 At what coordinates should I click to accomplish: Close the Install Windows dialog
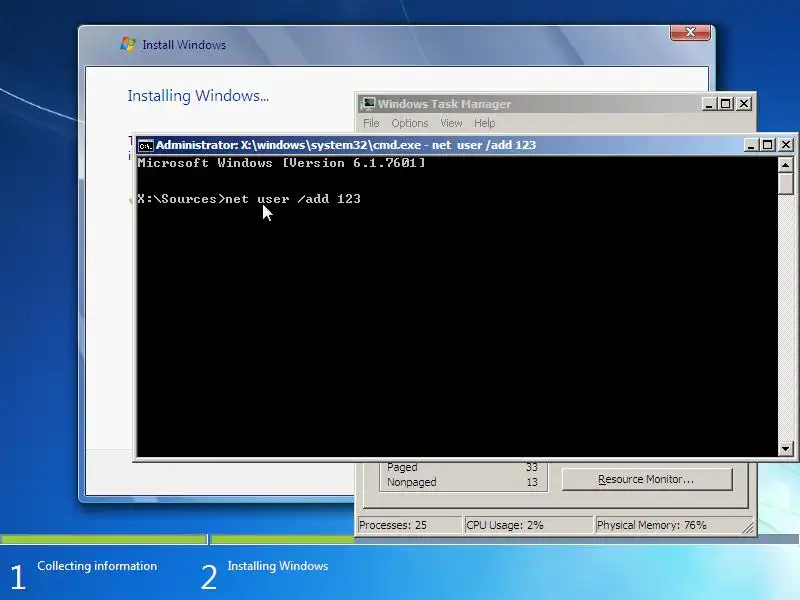click(x=690, y=32)
